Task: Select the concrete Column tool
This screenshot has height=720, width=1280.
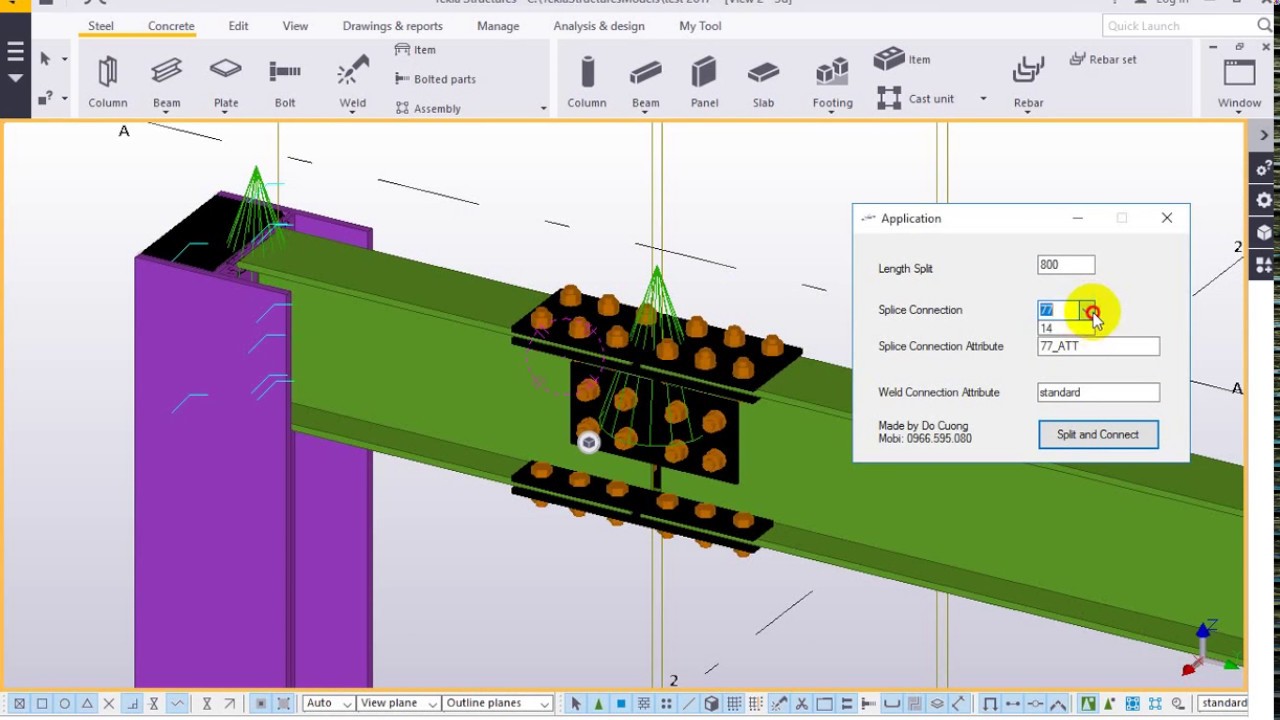Action: click(587, 81)
